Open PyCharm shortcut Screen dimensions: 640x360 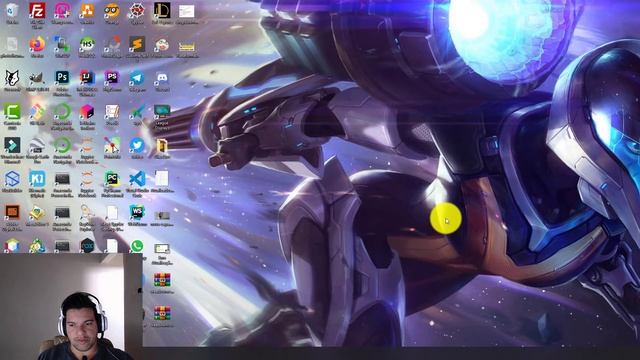point(112,179)
